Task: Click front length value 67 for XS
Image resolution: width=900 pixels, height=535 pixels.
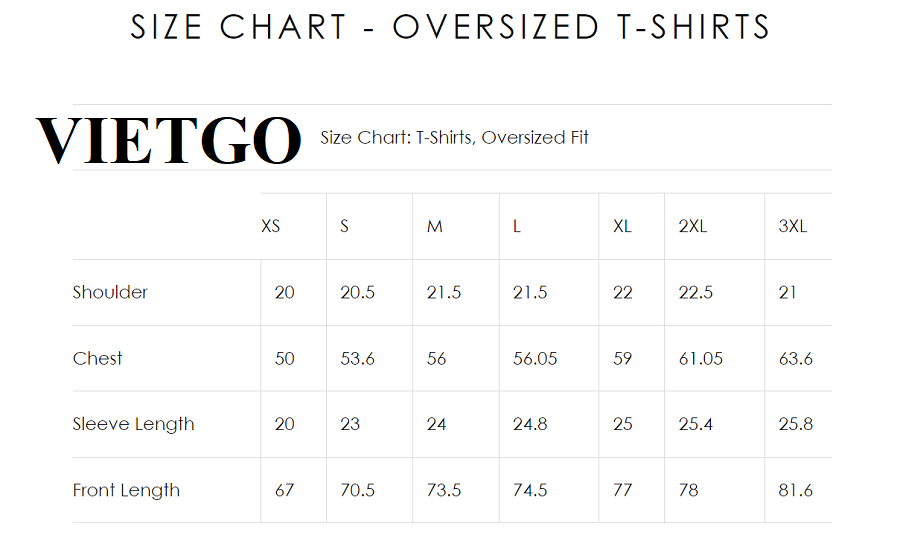Action: pyautogui.click(x=285, y=490)
